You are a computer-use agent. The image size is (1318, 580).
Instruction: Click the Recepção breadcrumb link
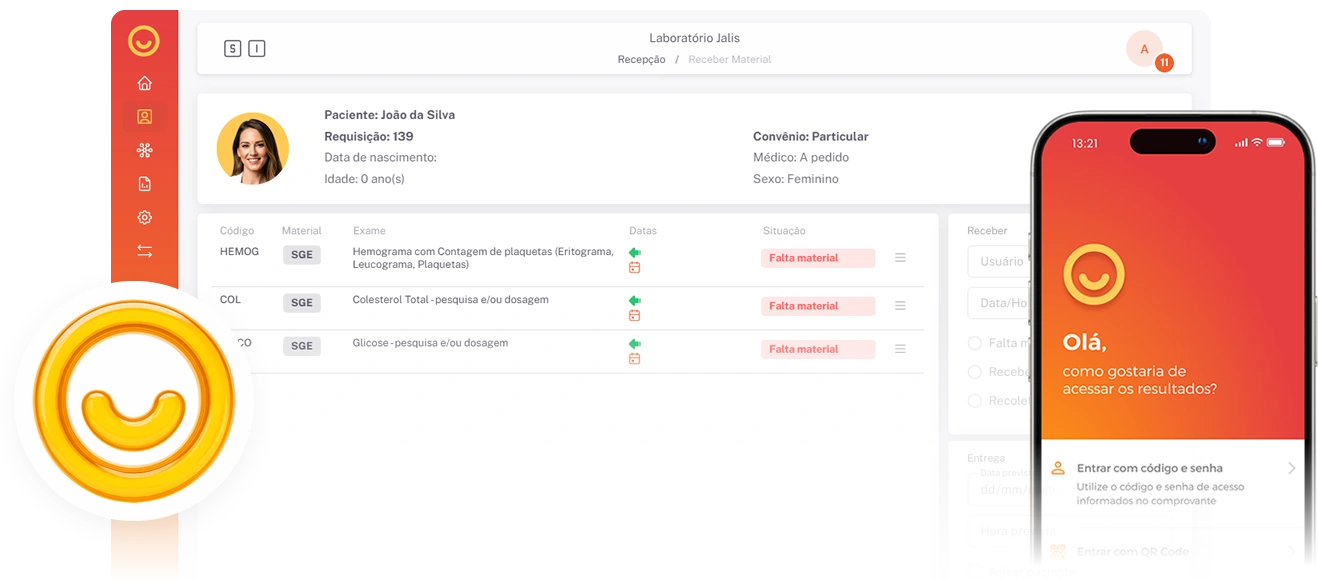(641, 60)
